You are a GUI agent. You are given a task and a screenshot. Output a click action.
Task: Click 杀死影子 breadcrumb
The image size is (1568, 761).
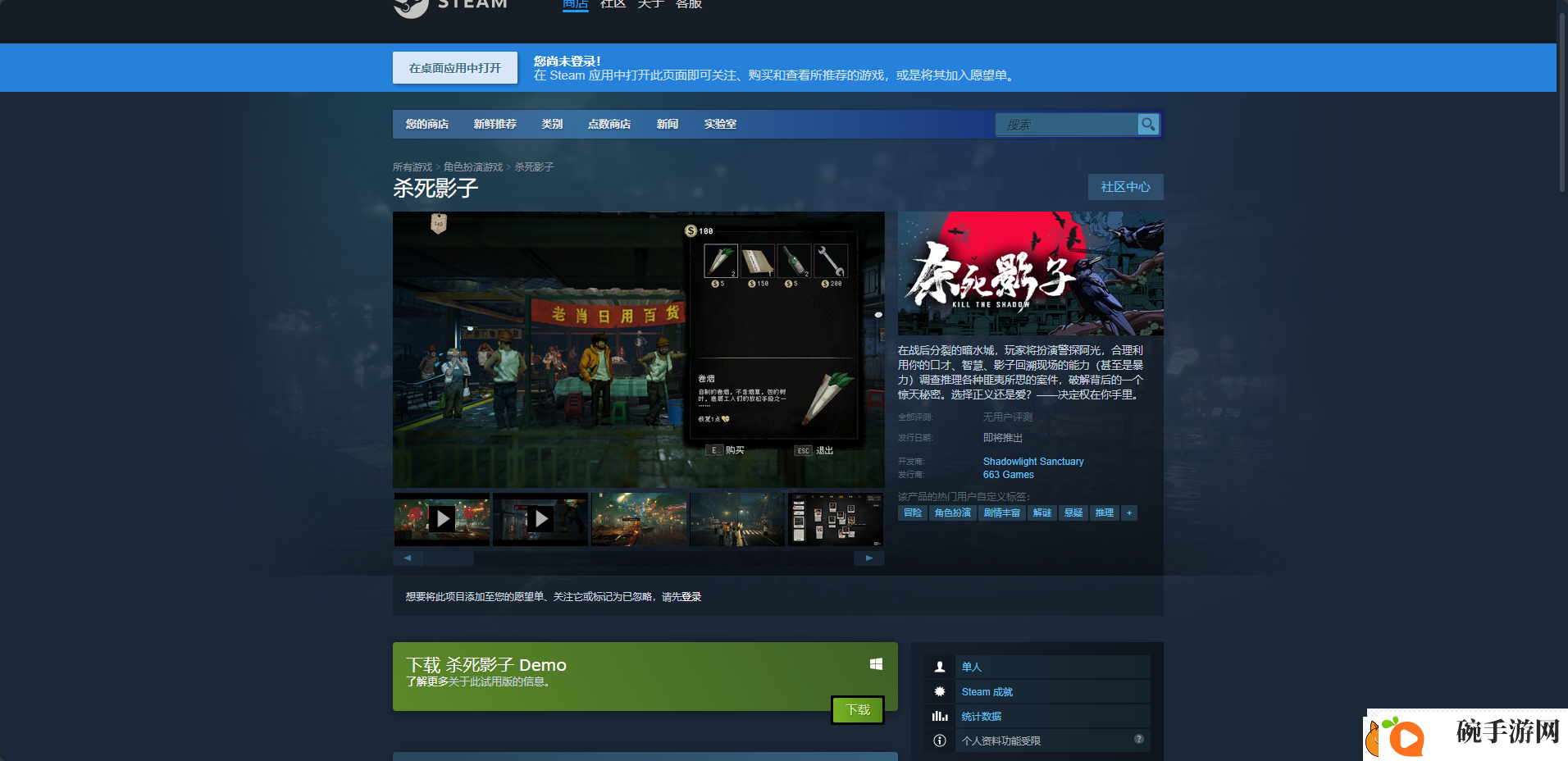point(534,167)
